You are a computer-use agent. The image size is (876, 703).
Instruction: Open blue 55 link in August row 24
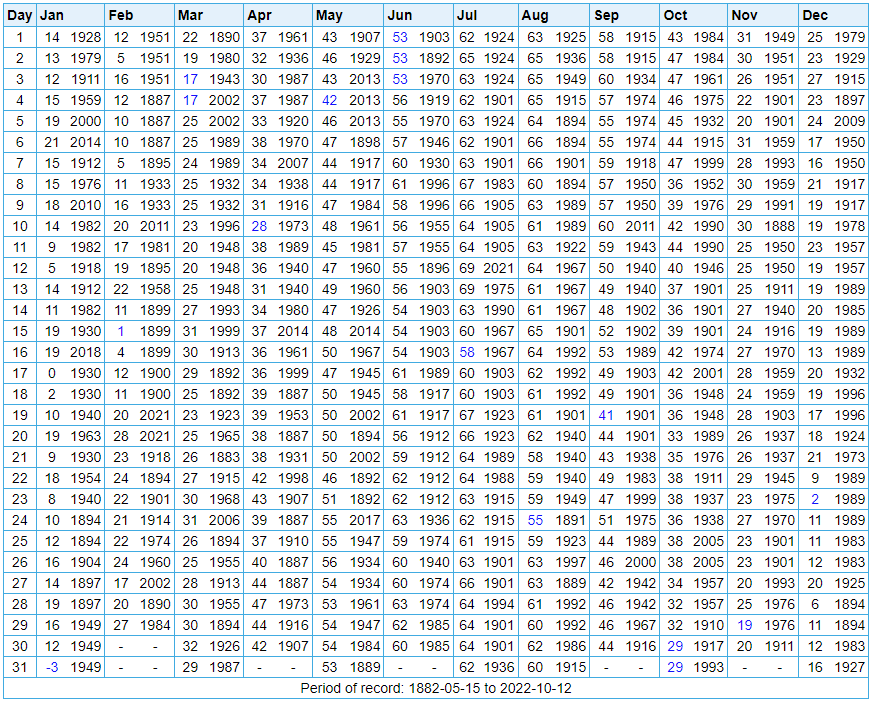[x=536, y=520]
